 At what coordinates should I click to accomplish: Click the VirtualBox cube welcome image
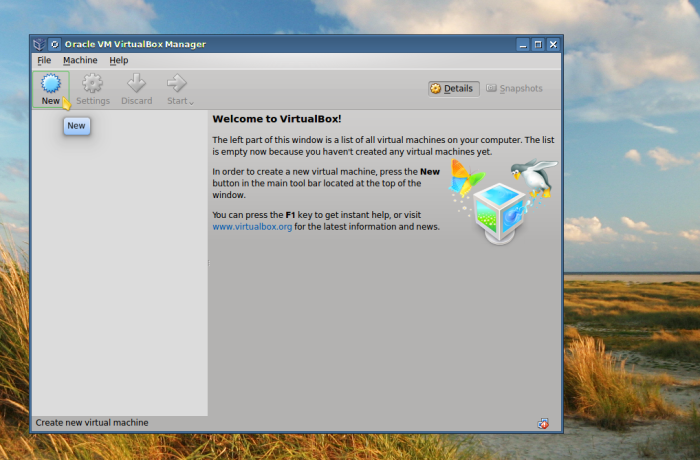(503, 201)
